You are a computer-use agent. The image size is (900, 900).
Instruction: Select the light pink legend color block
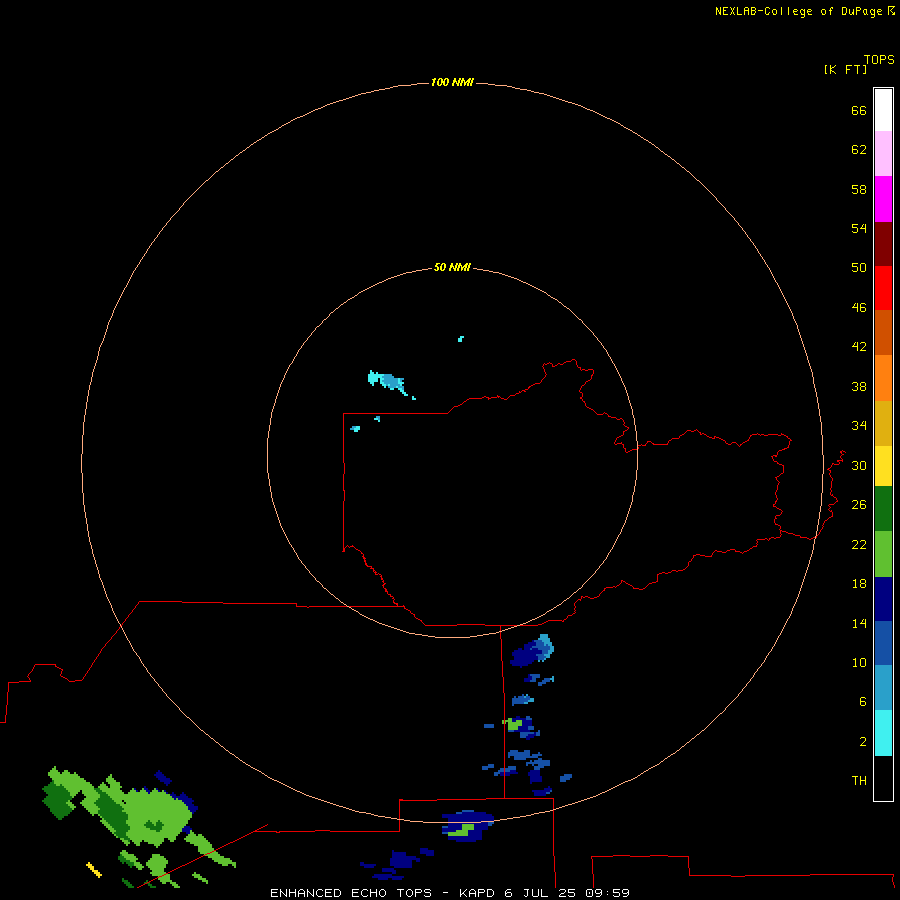(x=883, y=153)
